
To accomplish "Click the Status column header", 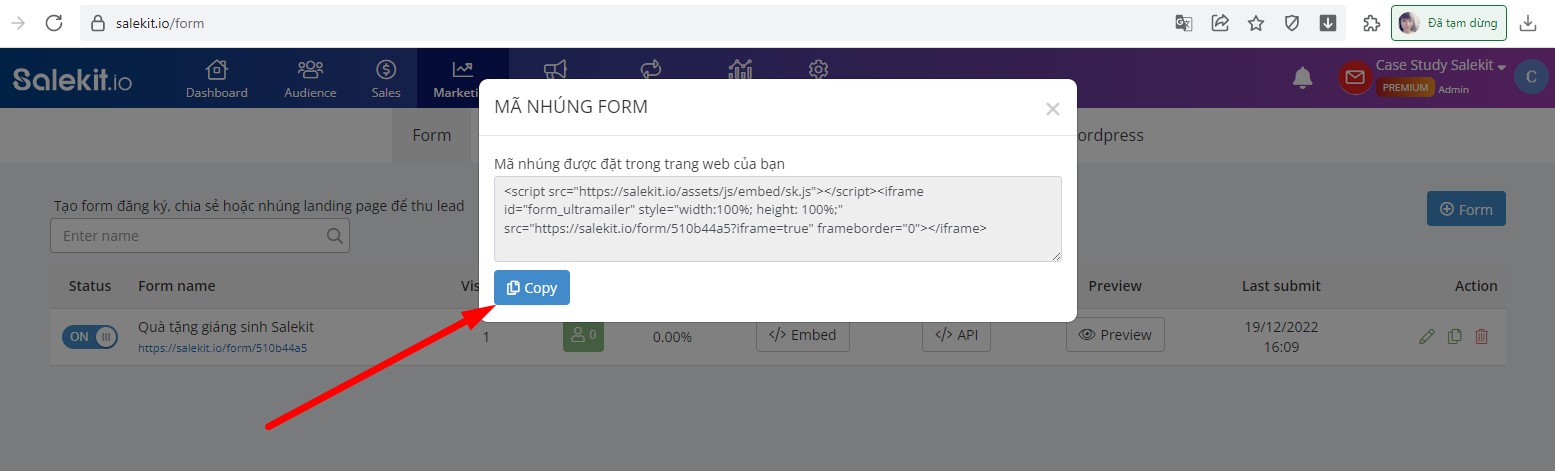I will (x=90, y=286).
